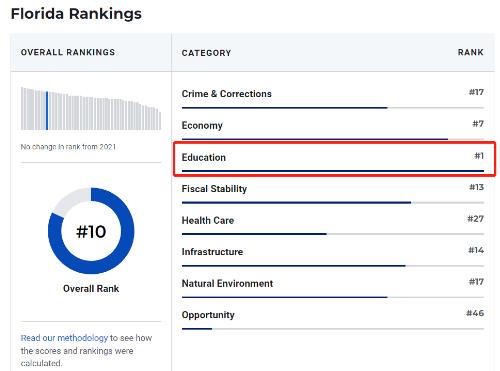Click the Florida Rankings page heading
500x371 pixels.
point(76,14)
